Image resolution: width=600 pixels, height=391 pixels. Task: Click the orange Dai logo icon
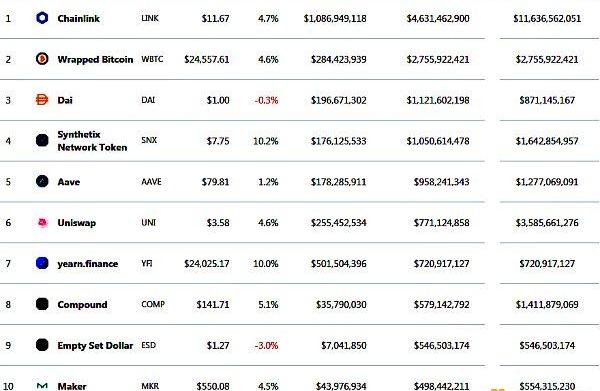point(42,100)
